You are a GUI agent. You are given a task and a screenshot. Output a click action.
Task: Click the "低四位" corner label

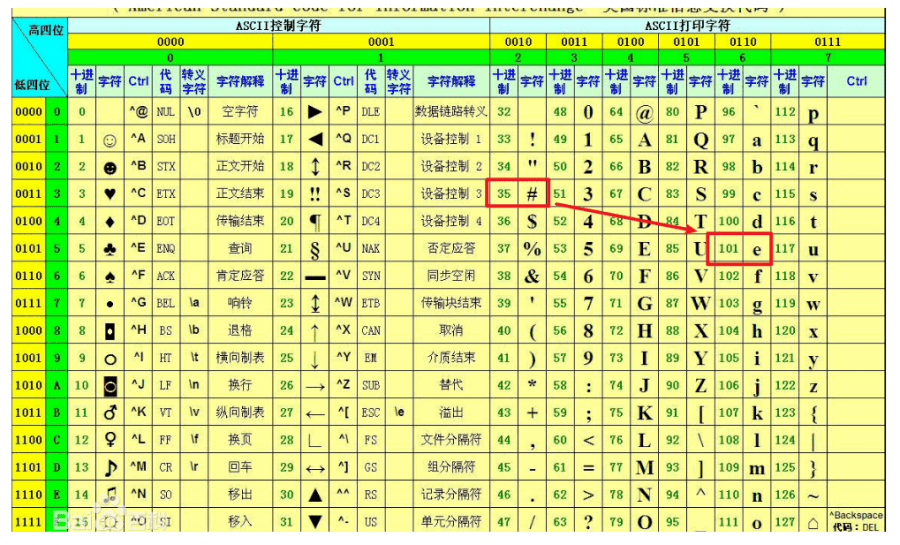(32, 85)
